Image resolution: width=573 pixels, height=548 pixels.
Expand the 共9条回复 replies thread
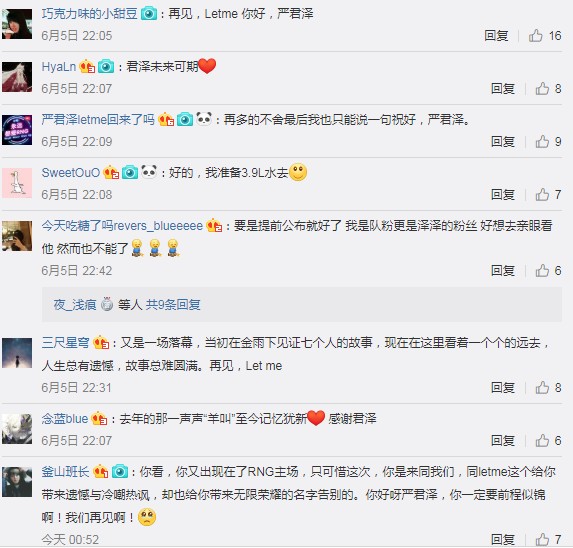[173, 304]
